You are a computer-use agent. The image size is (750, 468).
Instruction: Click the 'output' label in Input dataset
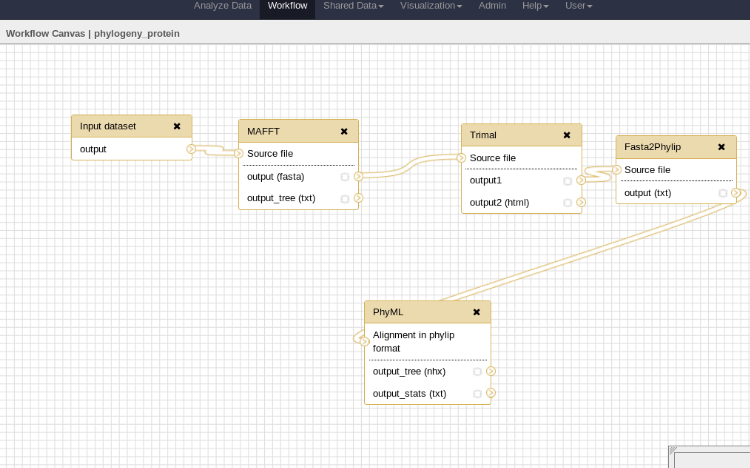click(93, 149)
